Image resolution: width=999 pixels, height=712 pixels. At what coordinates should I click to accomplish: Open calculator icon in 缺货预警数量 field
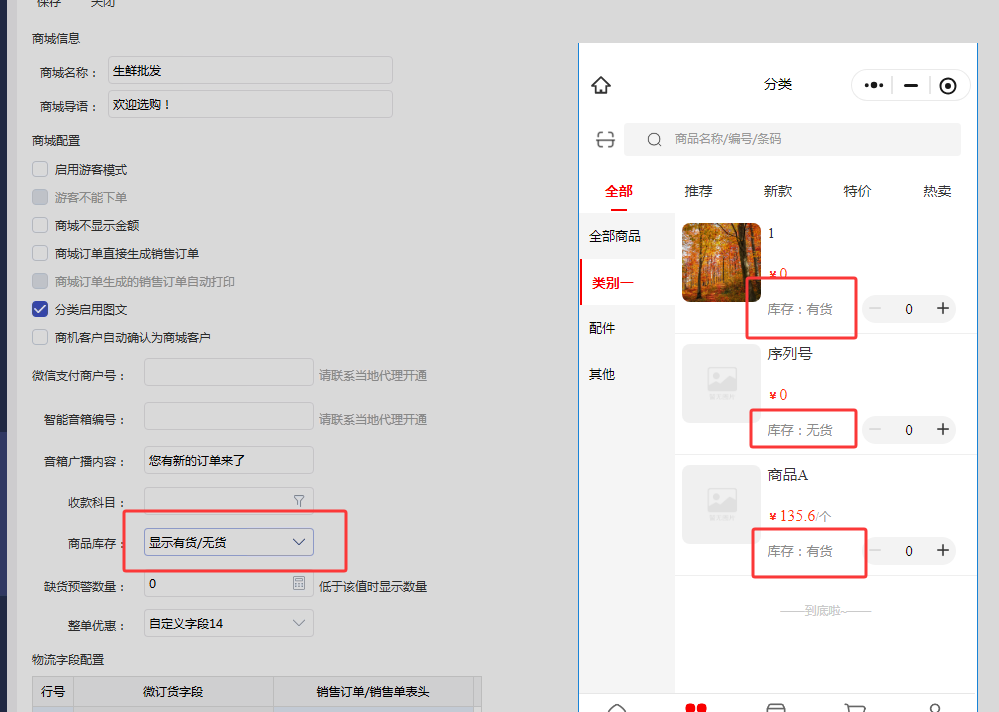(x=299, y=583)
